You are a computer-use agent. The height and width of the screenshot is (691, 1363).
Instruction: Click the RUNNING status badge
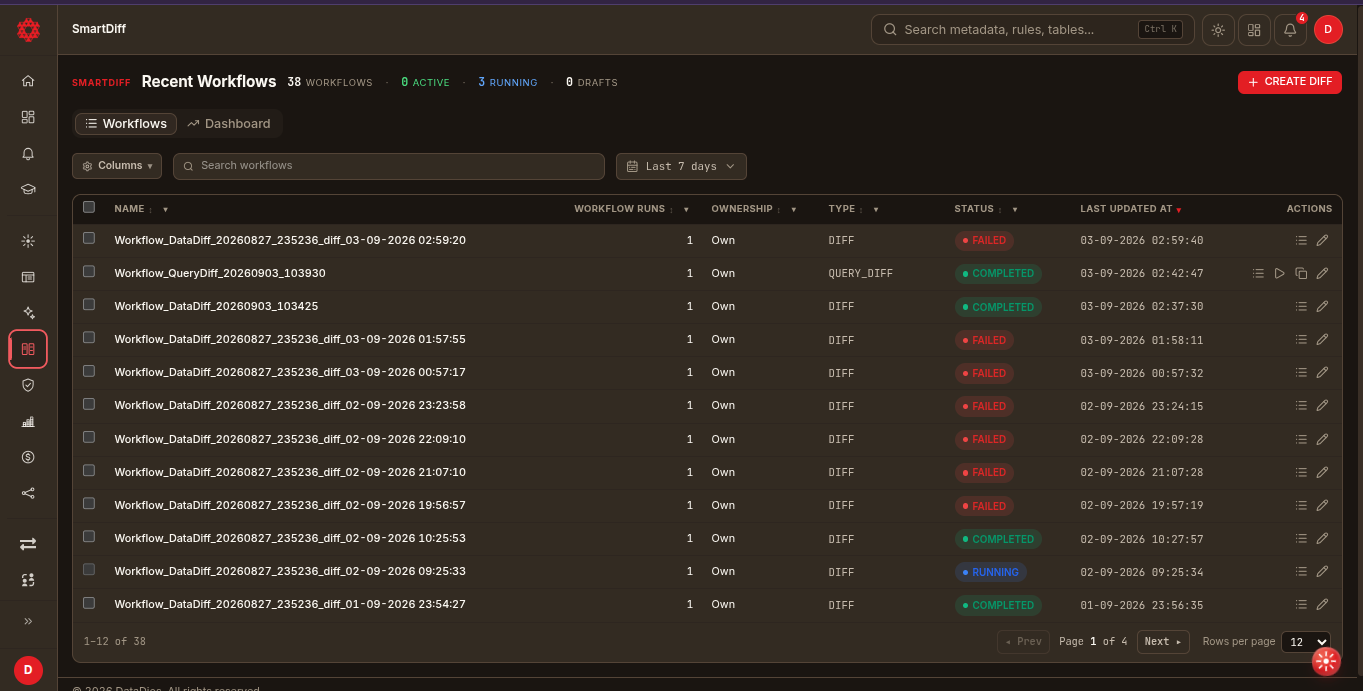click(990, 572)
